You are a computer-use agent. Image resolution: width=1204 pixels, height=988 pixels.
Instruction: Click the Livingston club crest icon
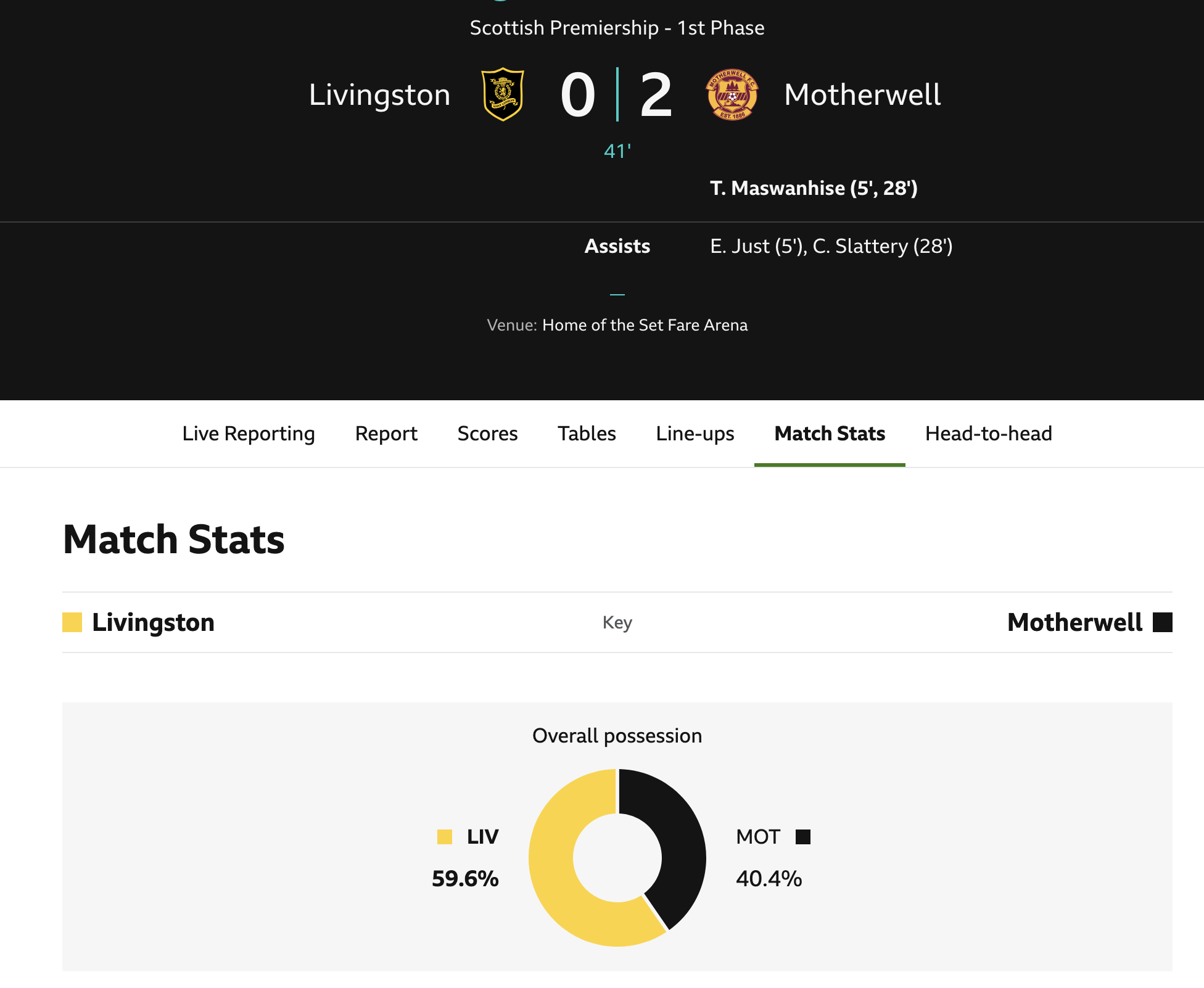(x=503, y=94)
